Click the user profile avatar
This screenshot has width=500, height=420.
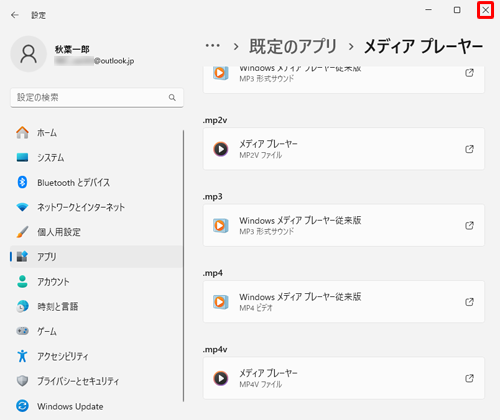click(x=29, y=54)
